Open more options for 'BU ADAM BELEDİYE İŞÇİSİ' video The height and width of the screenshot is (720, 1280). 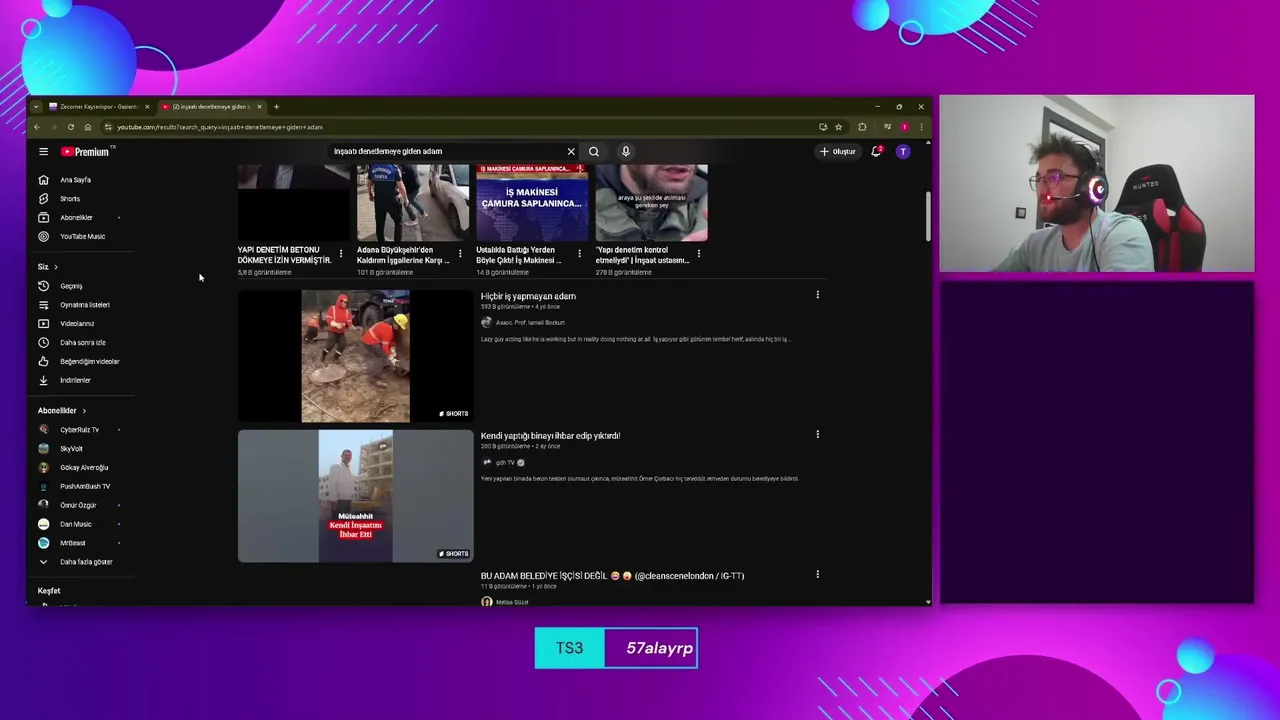818,575
